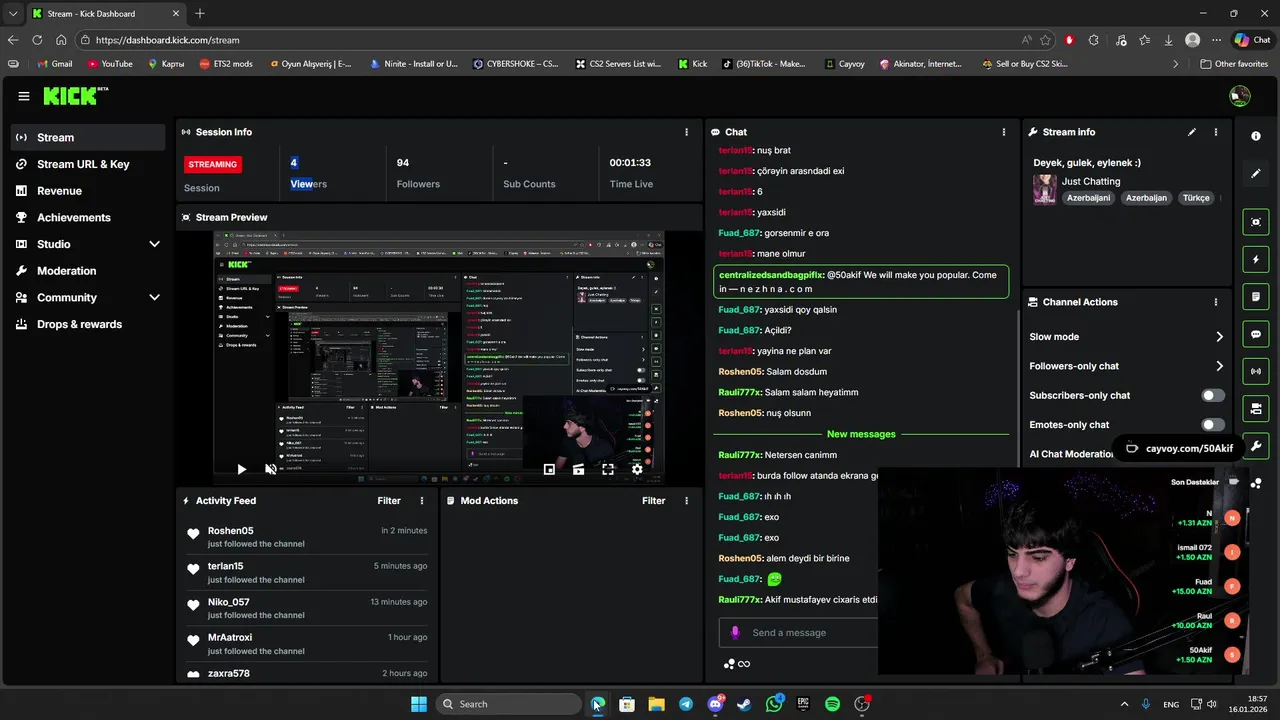Toggle the Channel Actions icon in right toolbar
Screen dimensions: 1280x720
coord(1256,408)
